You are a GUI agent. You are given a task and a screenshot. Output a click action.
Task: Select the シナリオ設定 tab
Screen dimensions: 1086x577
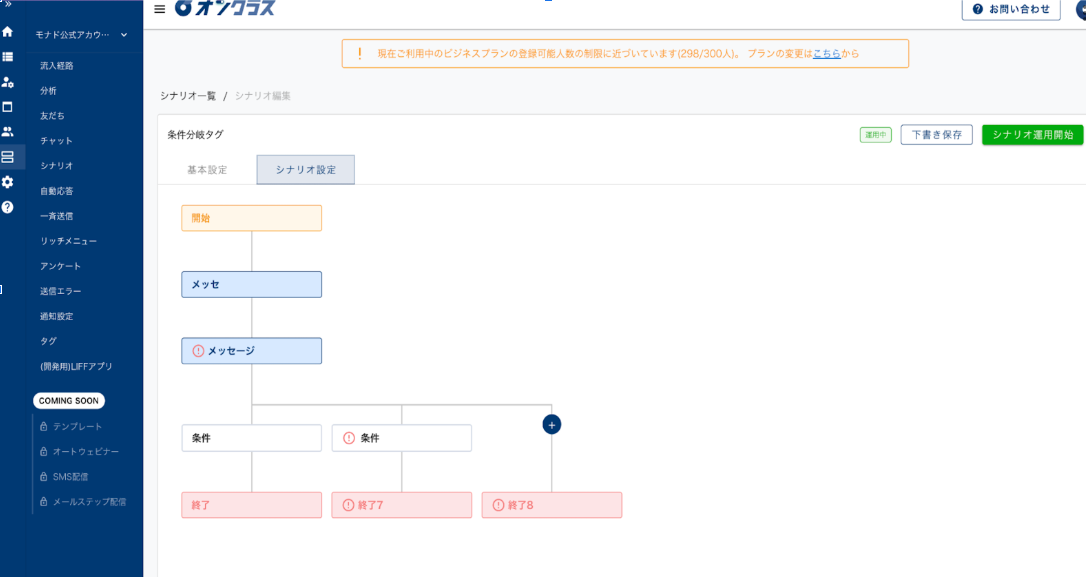[305, 170]
